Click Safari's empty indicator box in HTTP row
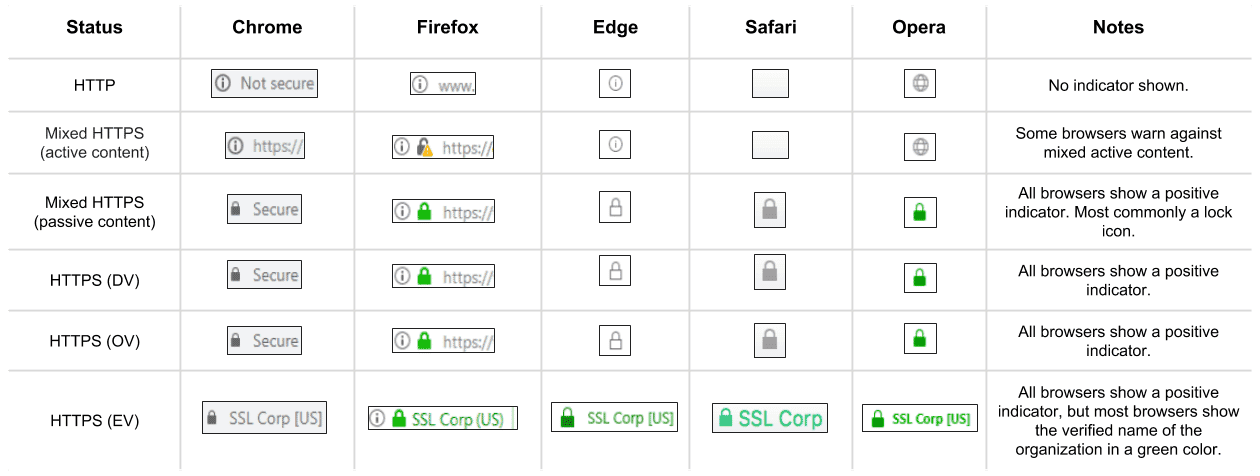The image size is (1260, 476). coord(770,84)
